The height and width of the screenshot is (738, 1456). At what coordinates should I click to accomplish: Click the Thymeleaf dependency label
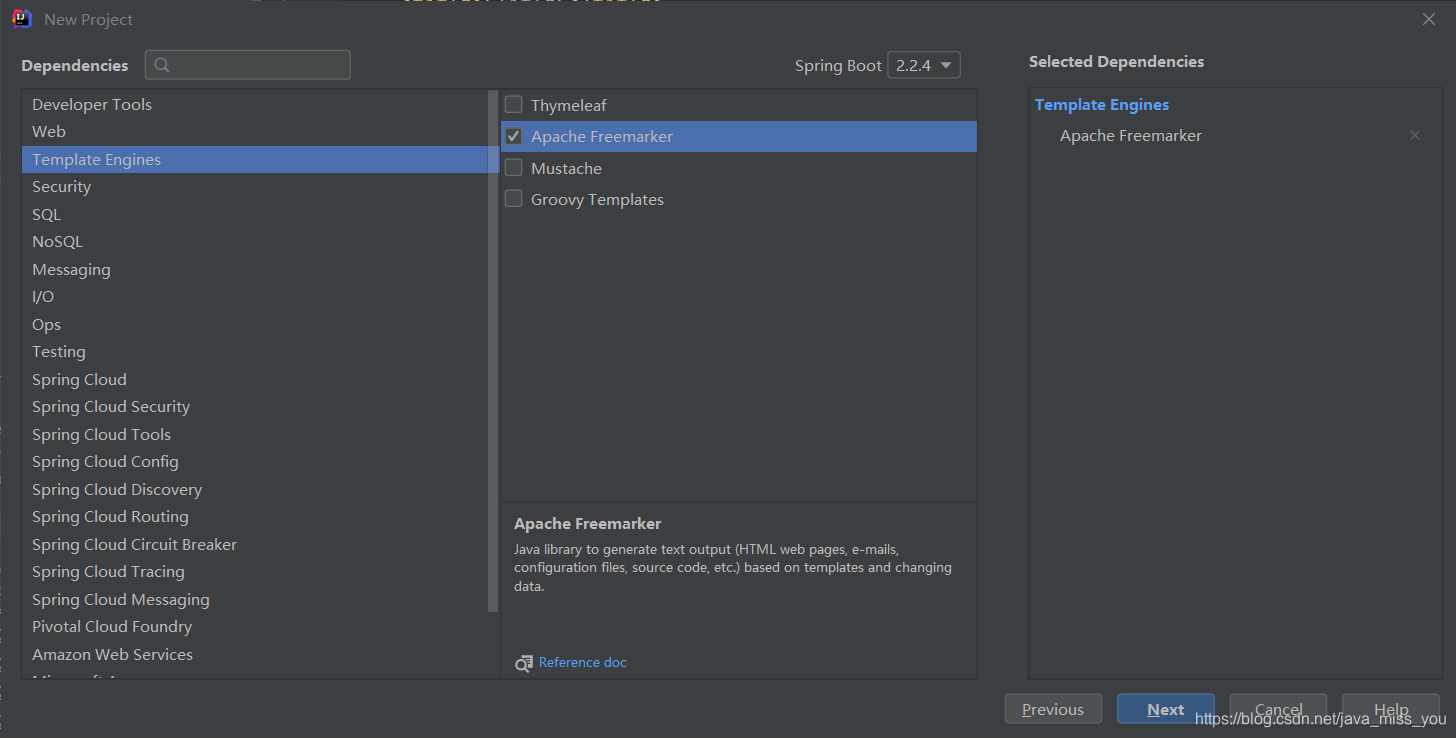pyautogui.click(x=568, y=105)
